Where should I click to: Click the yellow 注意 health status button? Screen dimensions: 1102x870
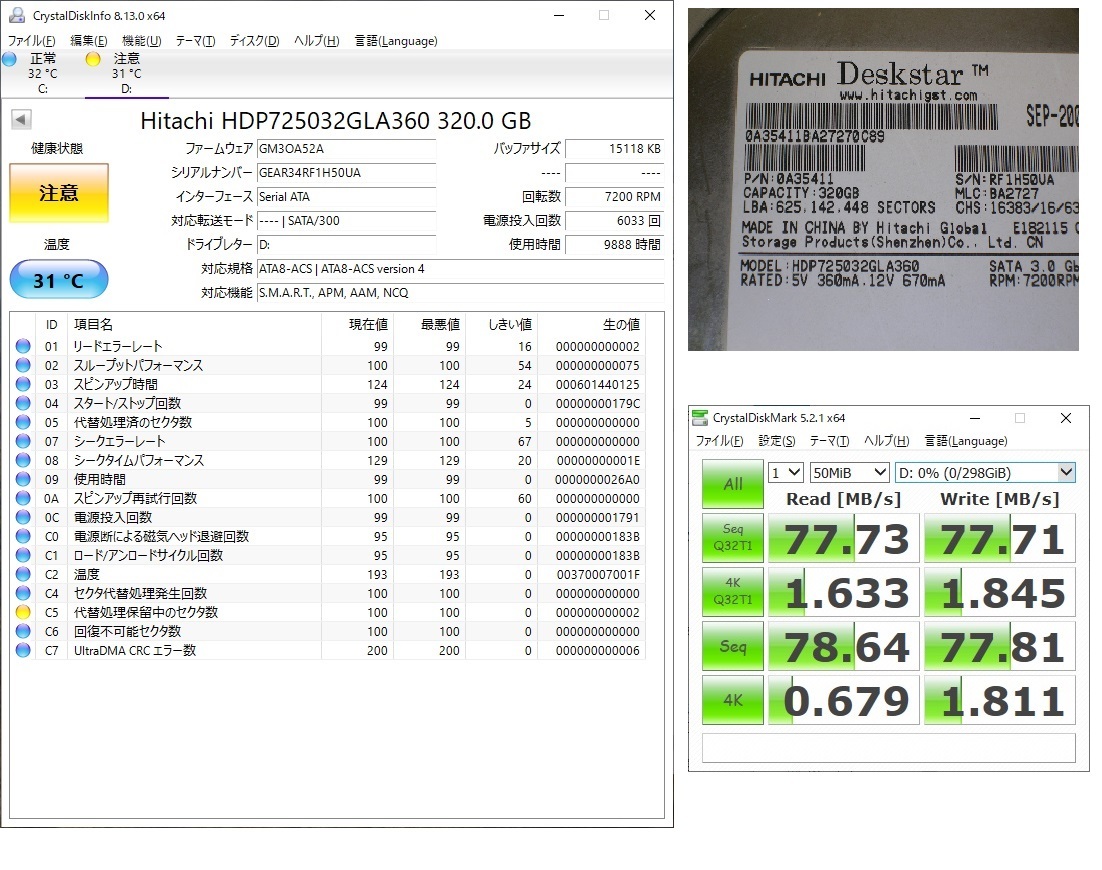(x=59, y=193)
